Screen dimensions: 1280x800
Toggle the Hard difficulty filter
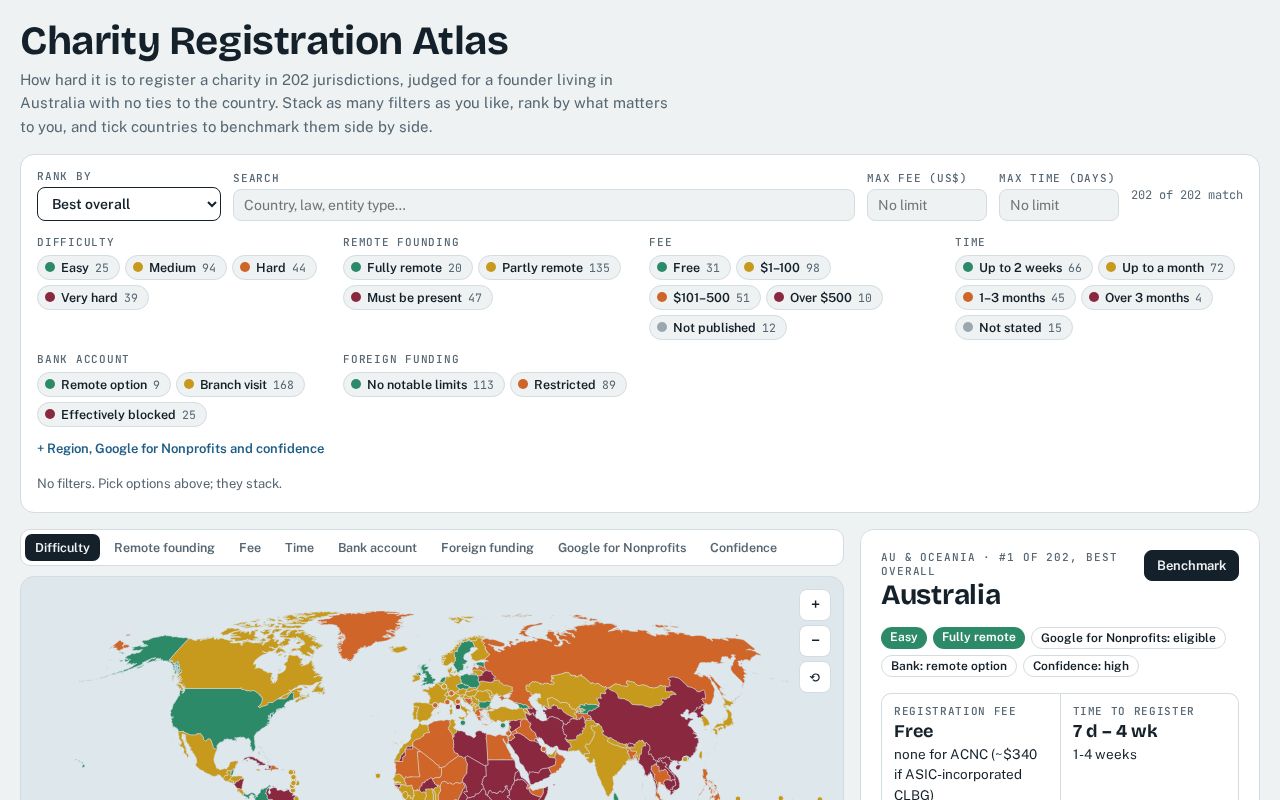[x=274, y=268]
